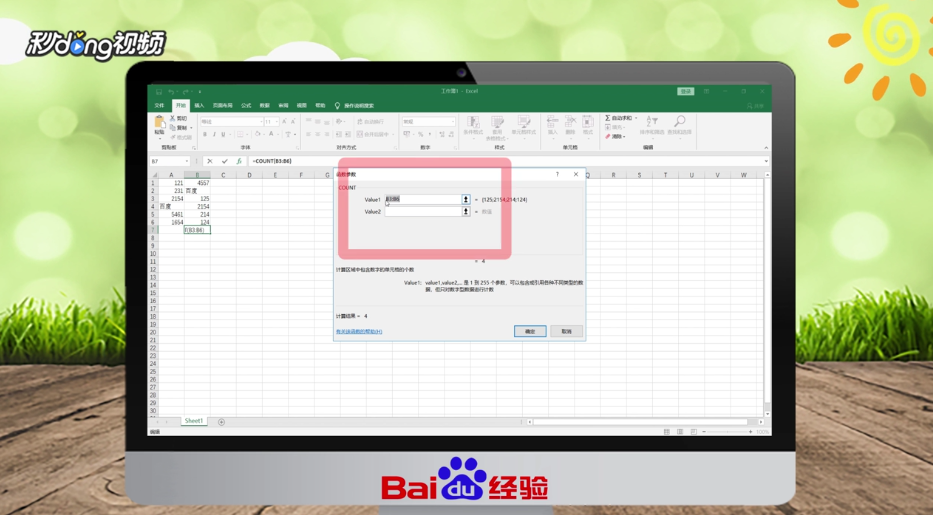
Task: Click the Value2 input field
Action: pos(423,211)
